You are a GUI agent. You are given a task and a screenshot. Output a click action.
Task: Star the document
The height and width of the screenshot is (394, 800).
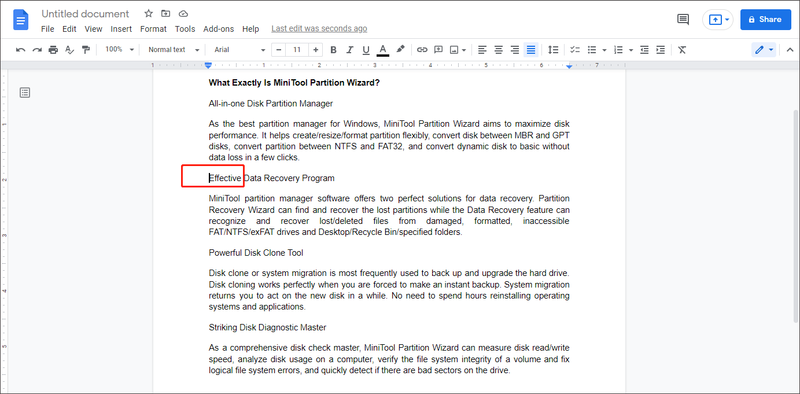pos(148,14)
